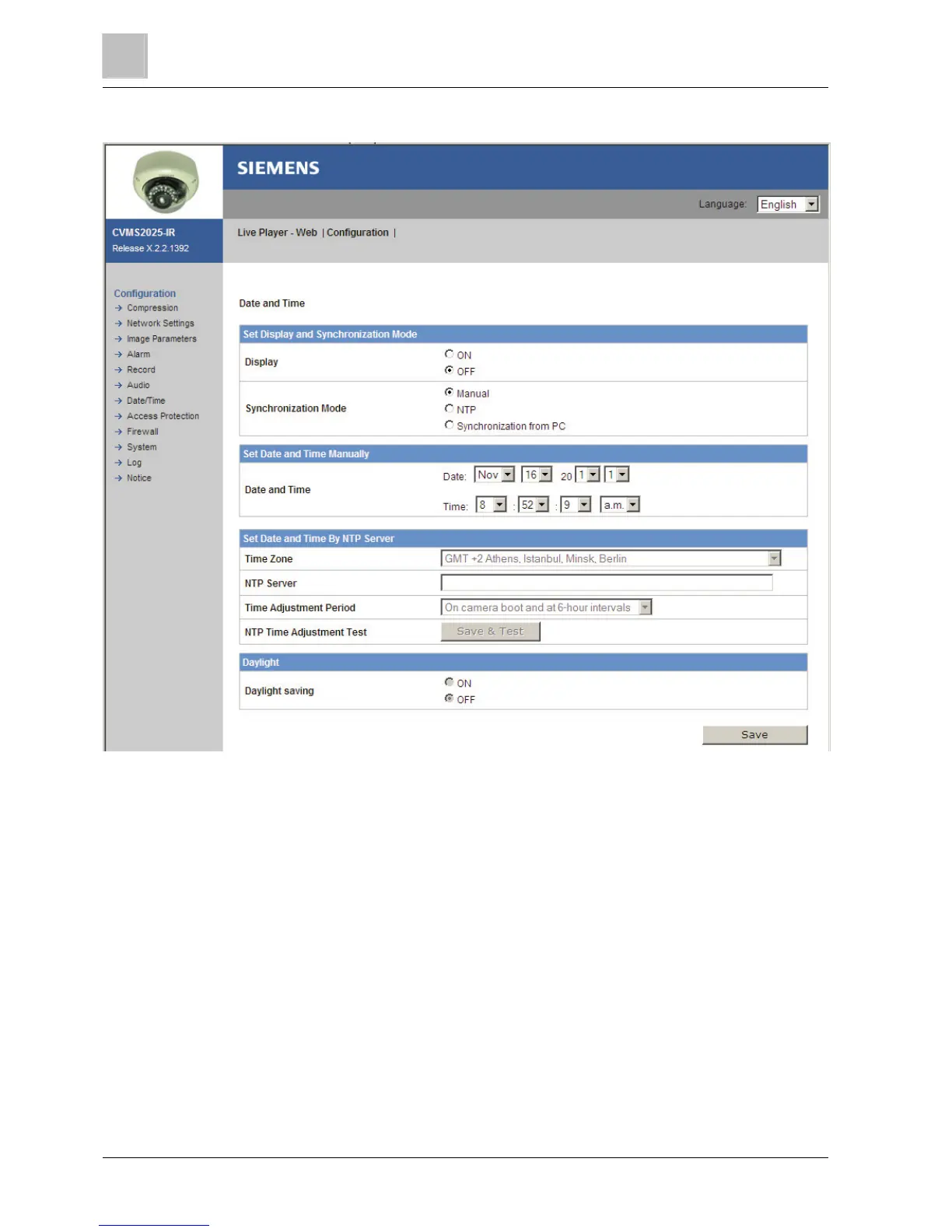Open the a.m./p.m. dropdown
This screenshot has width=952, height=1232.
click(620, 505)
